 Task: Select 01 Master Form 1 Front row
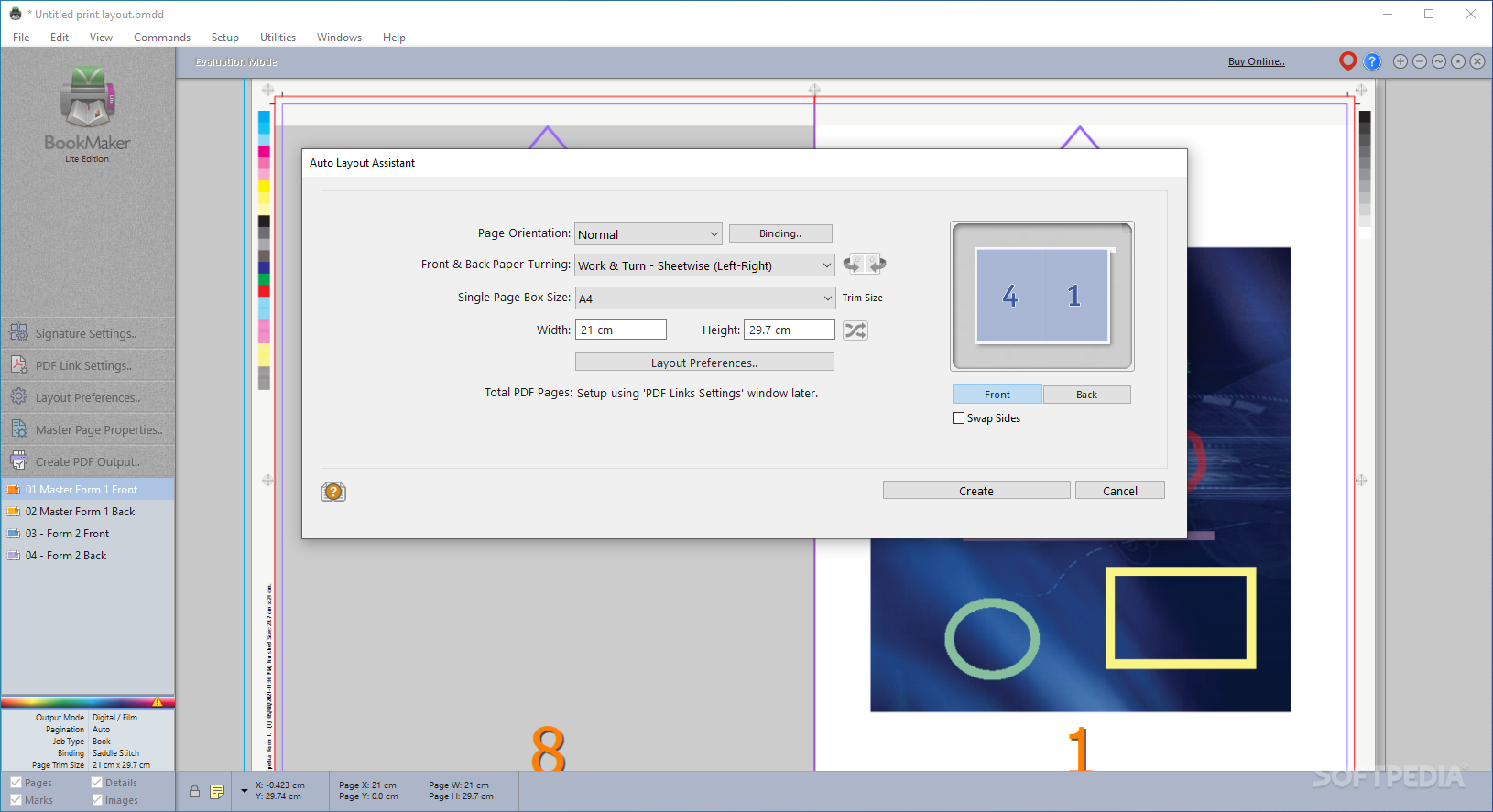pos(88,490)
